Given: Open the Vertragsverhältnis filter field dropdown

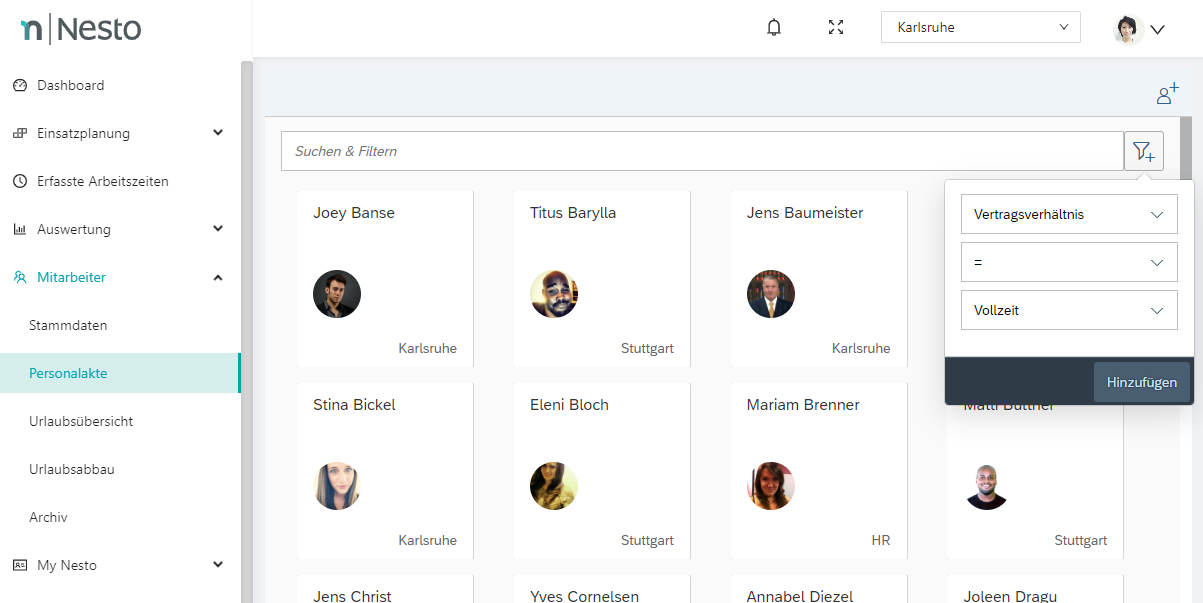Looking at the screenshot, I should pos(1068,214).
